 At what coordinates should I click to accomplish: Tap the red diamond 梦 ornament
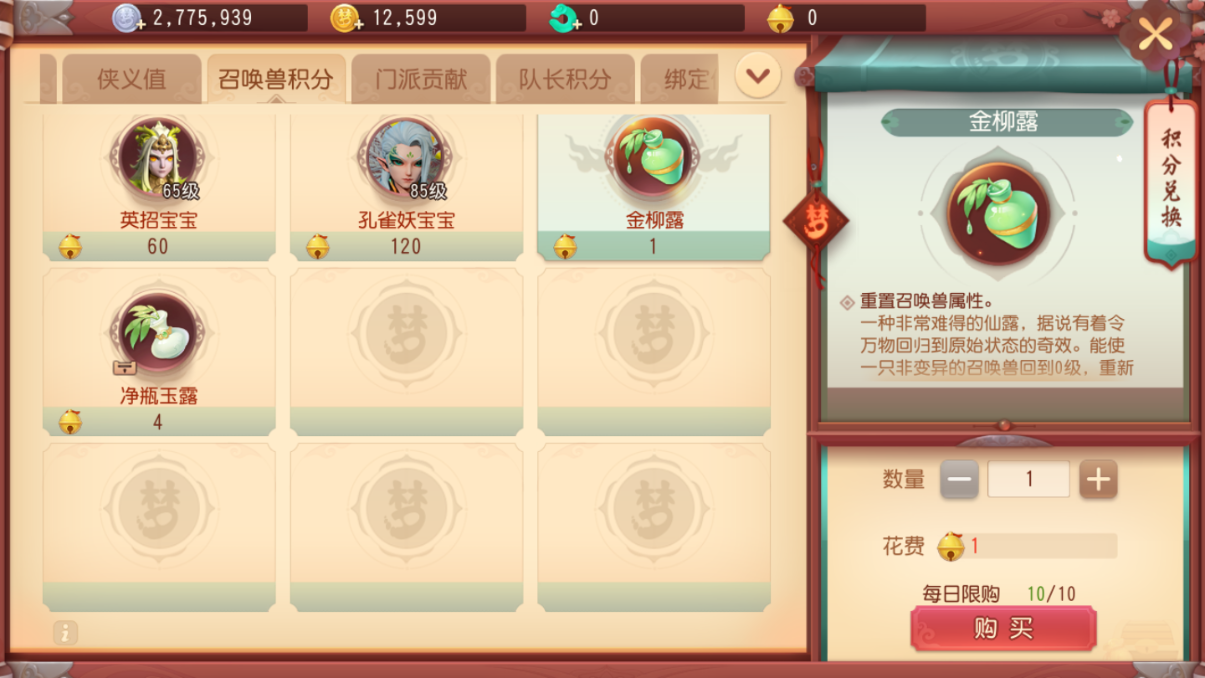[x=815, y=219]
